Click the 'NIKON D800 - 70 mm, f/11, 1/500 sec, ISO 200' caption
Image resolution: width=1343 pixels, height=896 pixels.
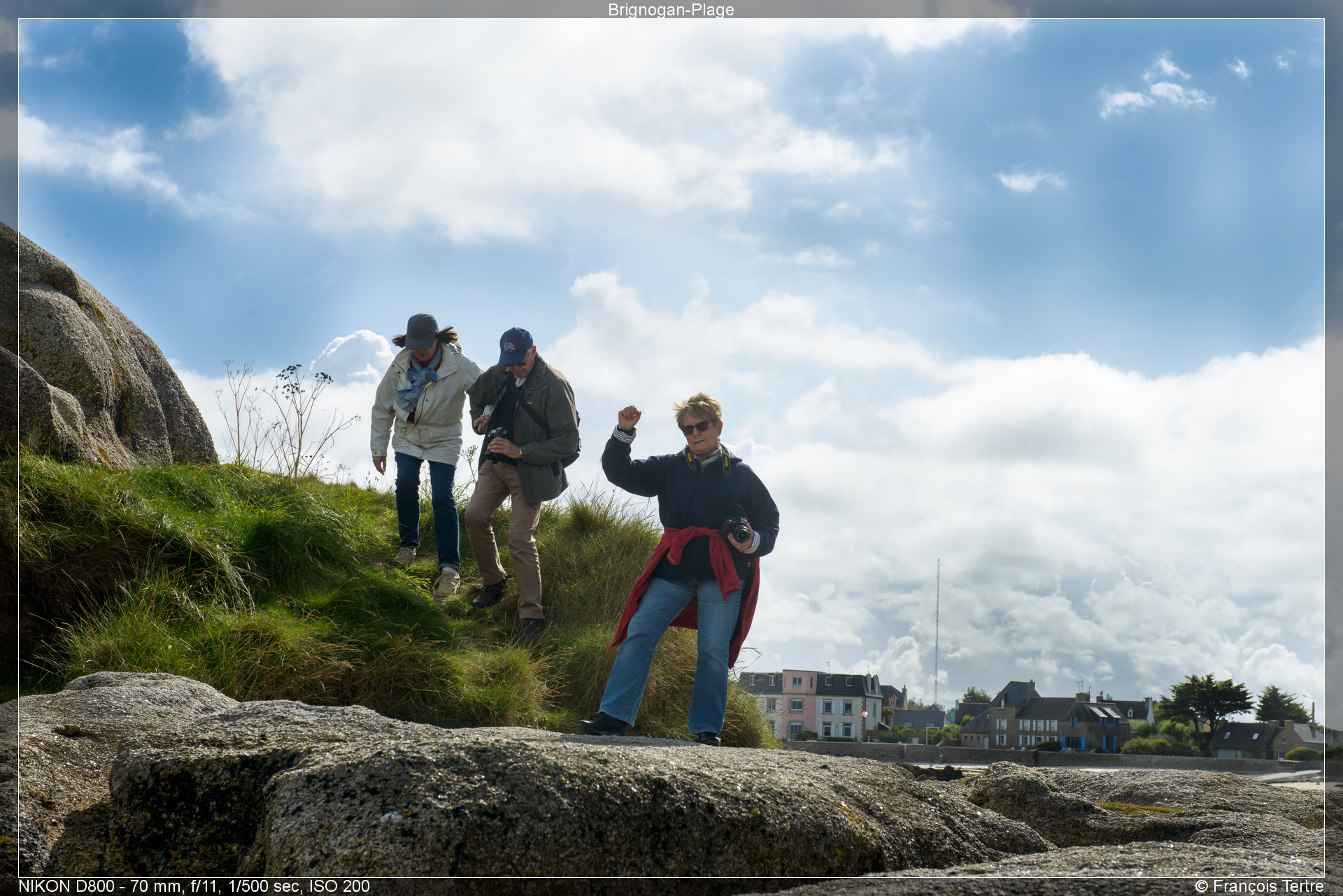(x=194, y=886)
